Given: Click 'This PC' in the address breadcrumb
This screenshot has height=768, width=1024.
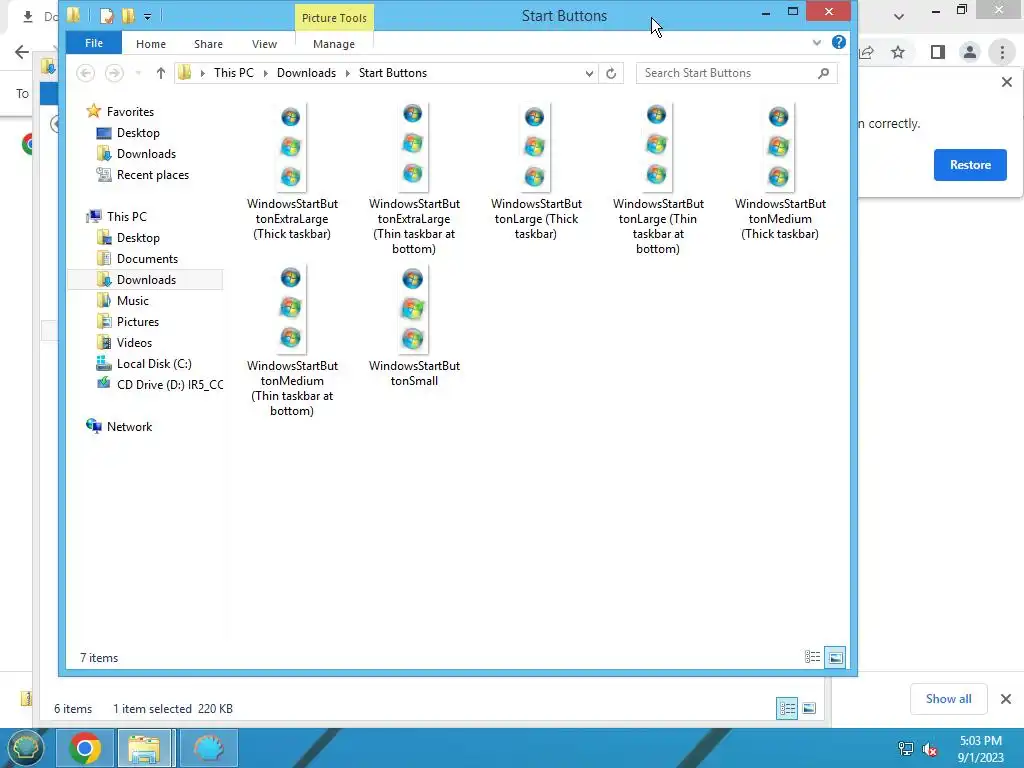Looking at the screenshot, I should pyautogui.click(x=234, y=73).
